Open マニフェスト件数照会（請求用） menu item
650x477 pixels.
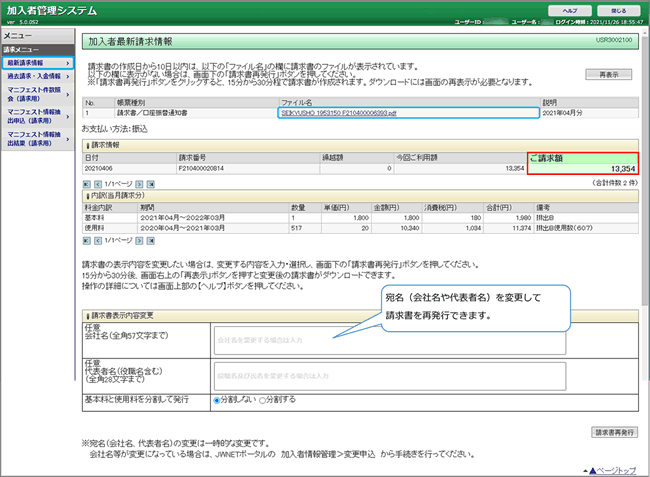37,94
